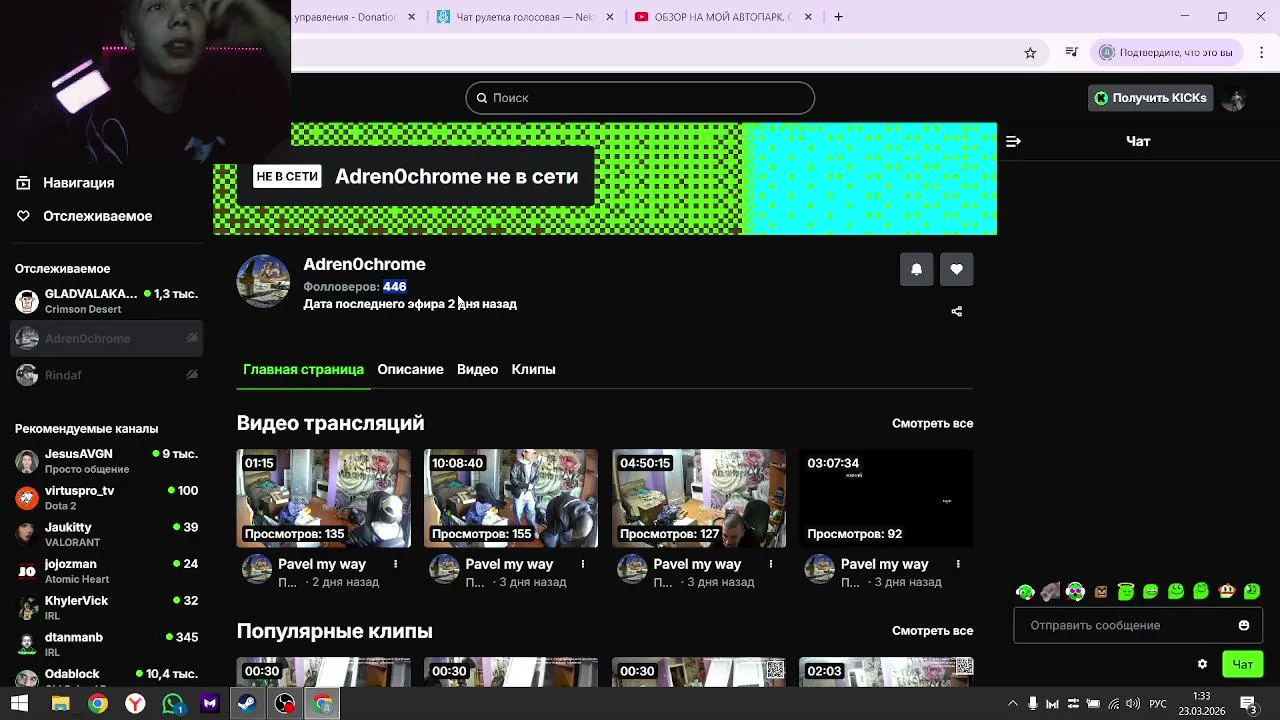Screen dimensions: 1280x720
Task: Open options menu for 04:50:15 video
Action: 770,564
